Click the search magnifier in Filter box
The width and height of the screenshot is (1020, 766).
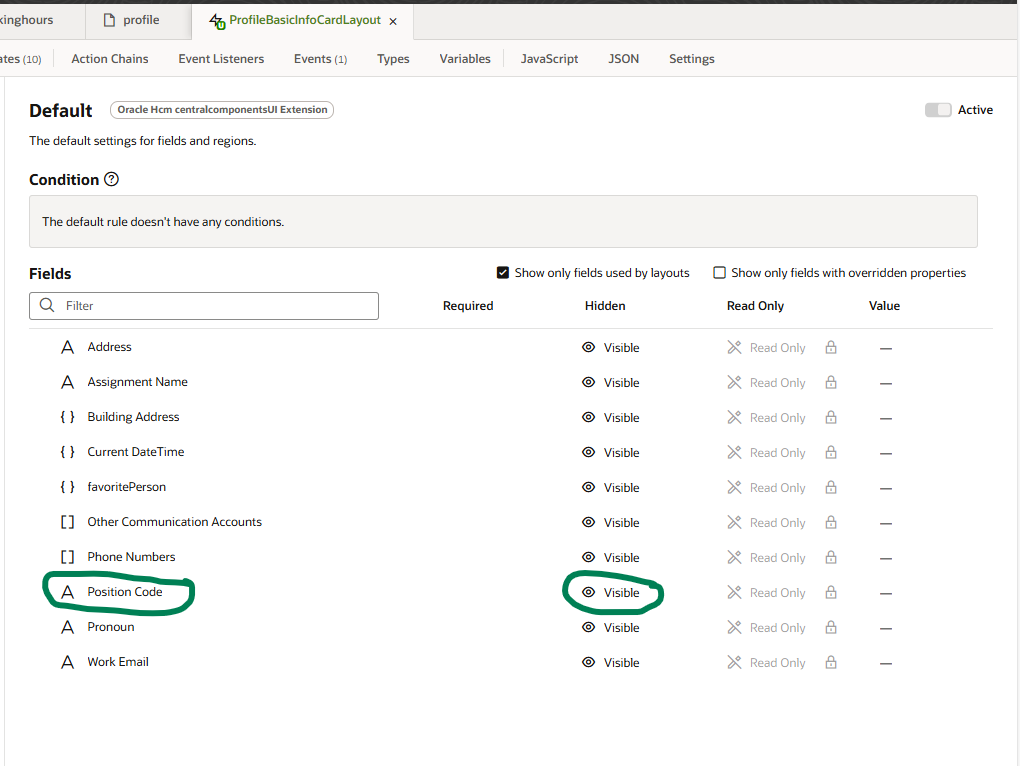tap(47, 305)
